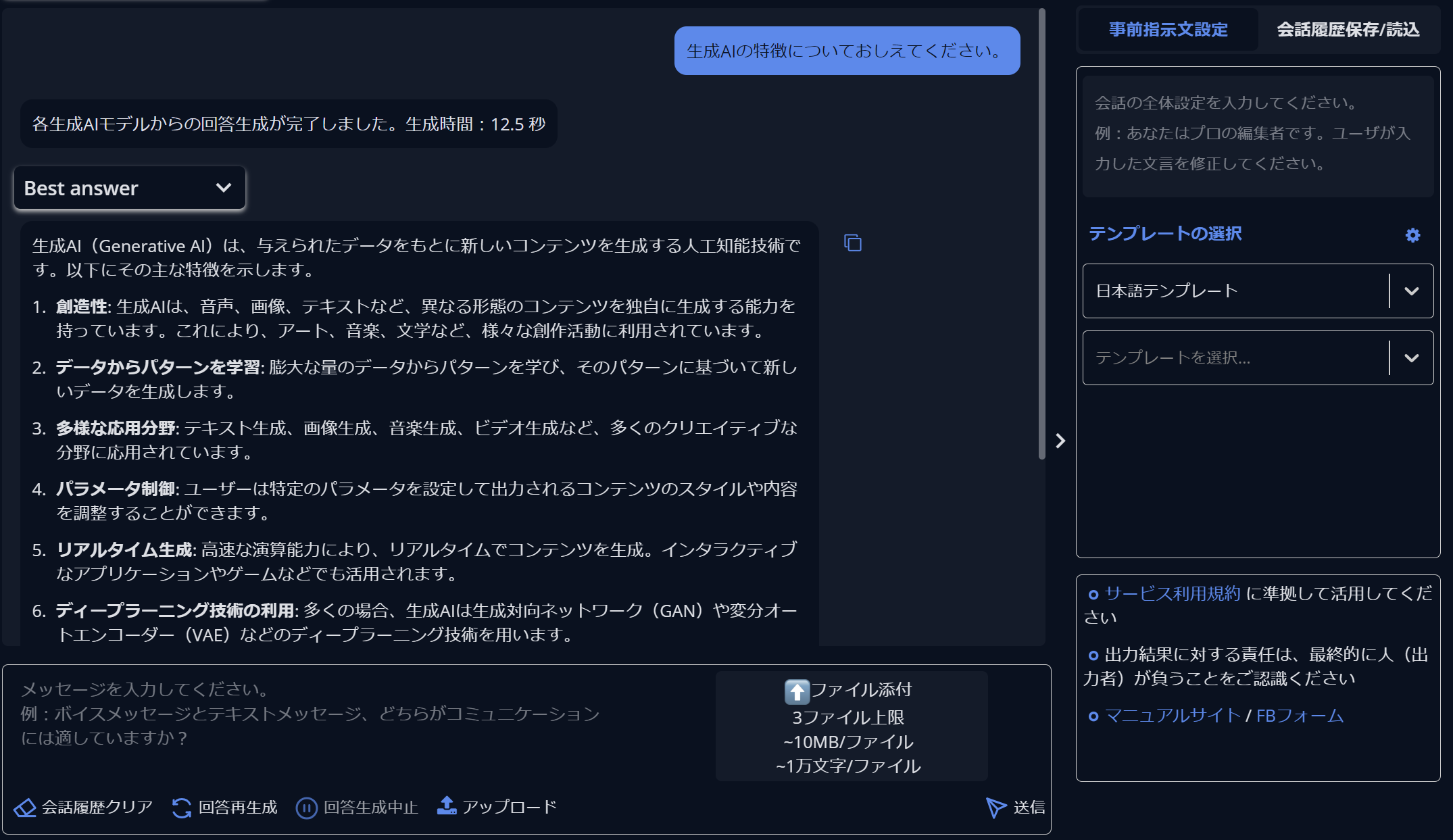1453x840 pixels.
Task: Click the アップロード upload icon
Action: pos(447,806)
